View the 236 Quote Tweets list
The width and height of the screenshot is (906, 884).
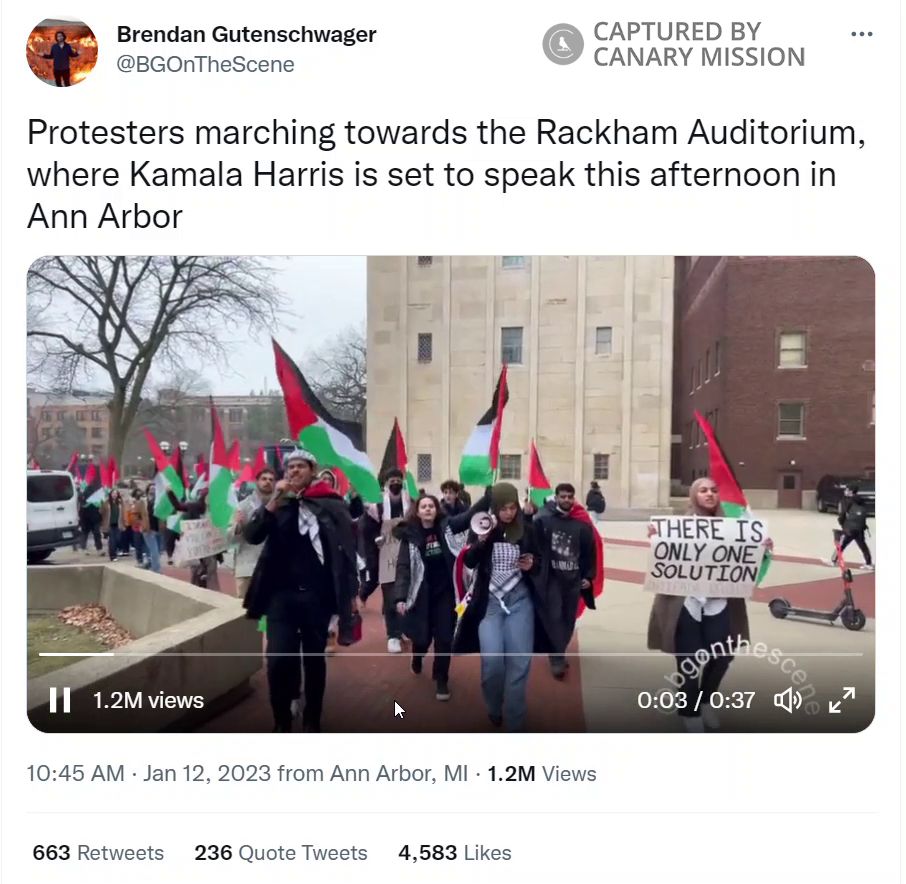pos(281,853)
